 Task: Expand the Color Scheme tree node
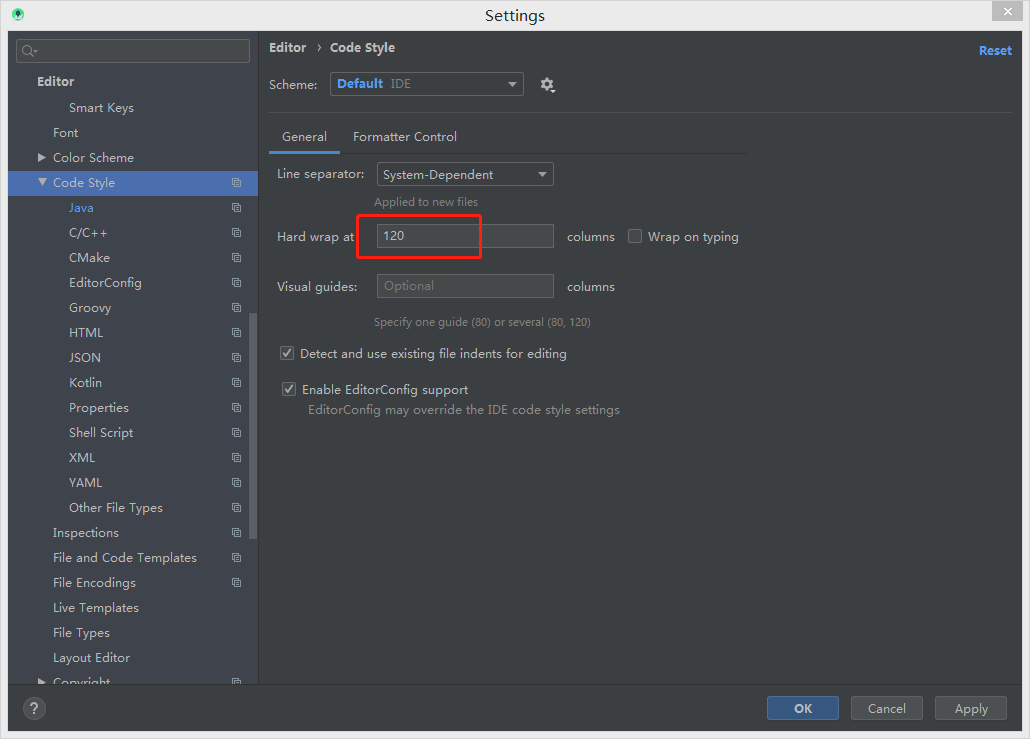42,158
